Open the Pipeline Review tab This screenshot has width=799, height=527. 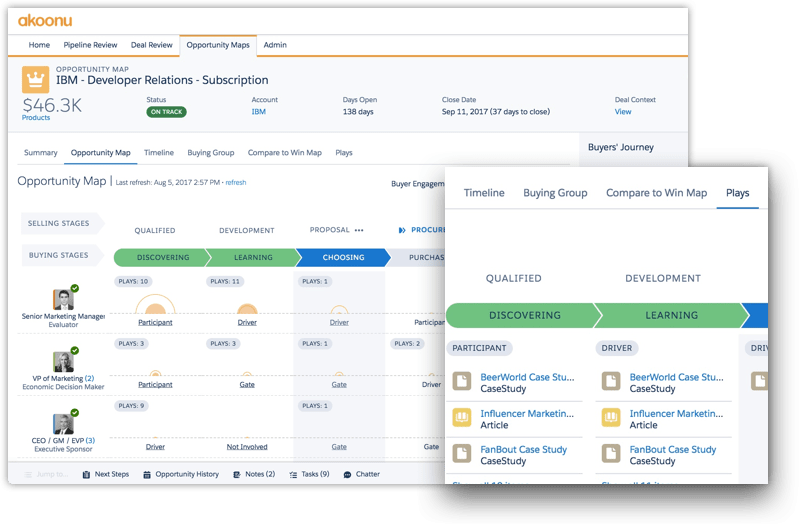tap(90, 45)
